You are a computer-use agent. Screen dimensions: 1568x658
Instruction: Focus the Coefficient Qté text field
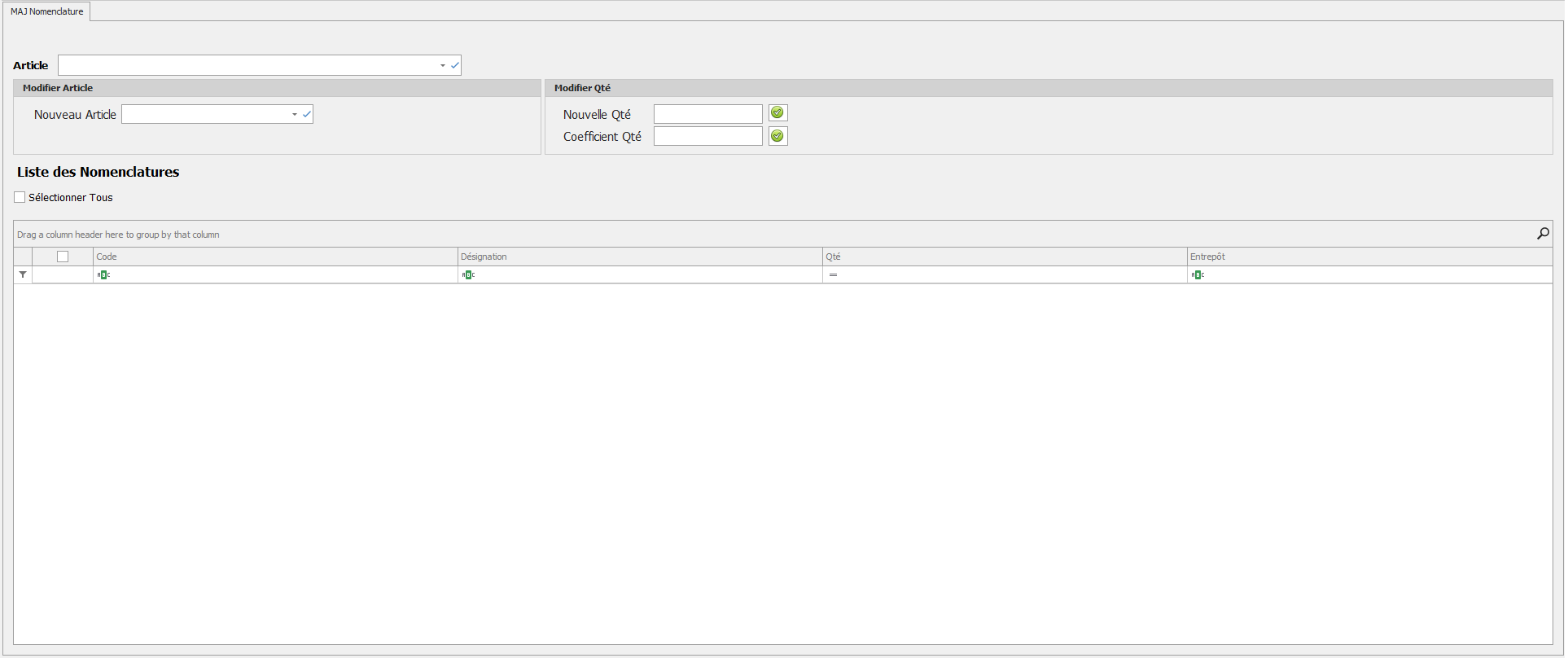[x=707, y=136]
